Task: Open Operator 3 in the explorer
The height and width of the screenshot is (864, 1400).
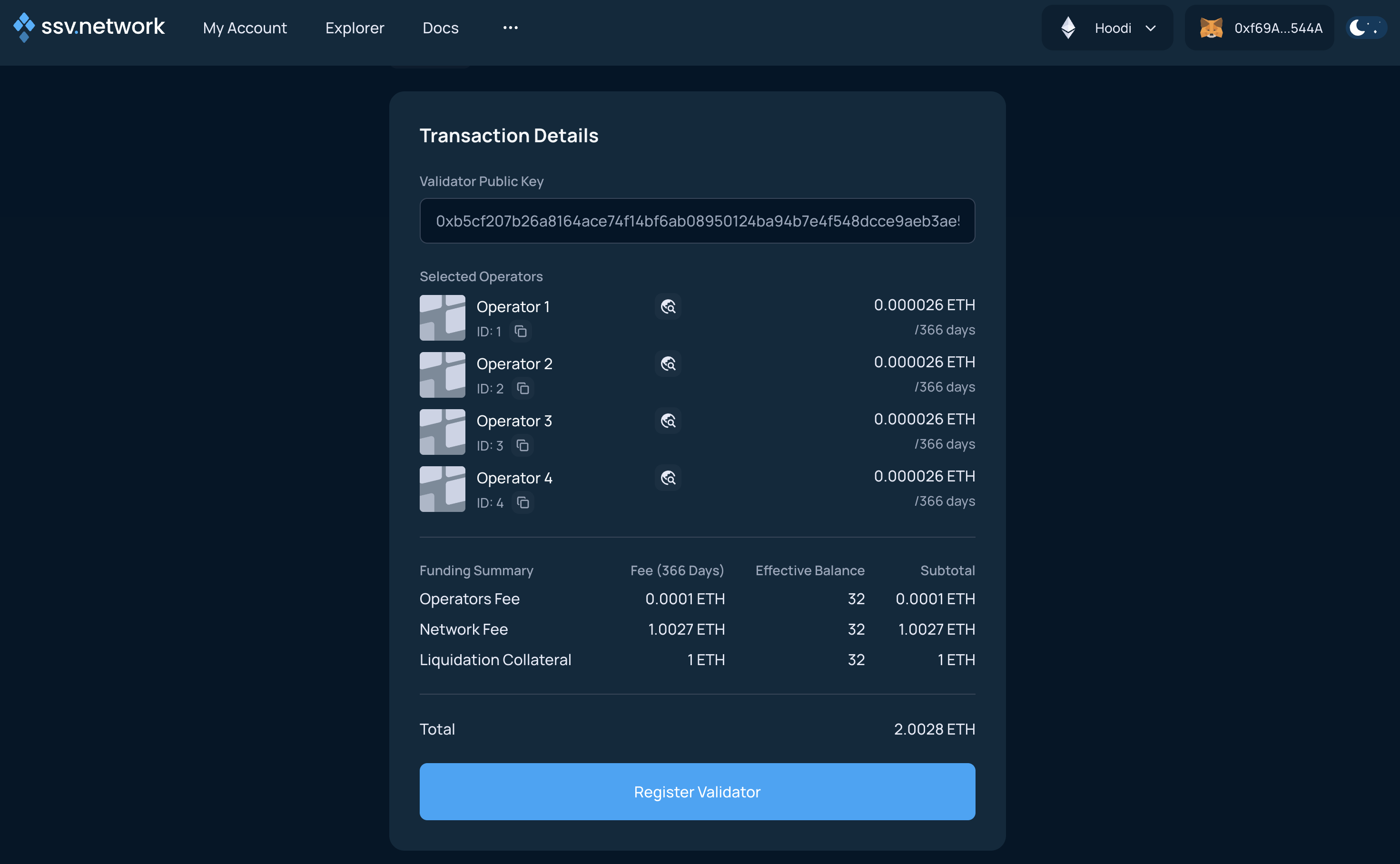Action: coord(668,421)
